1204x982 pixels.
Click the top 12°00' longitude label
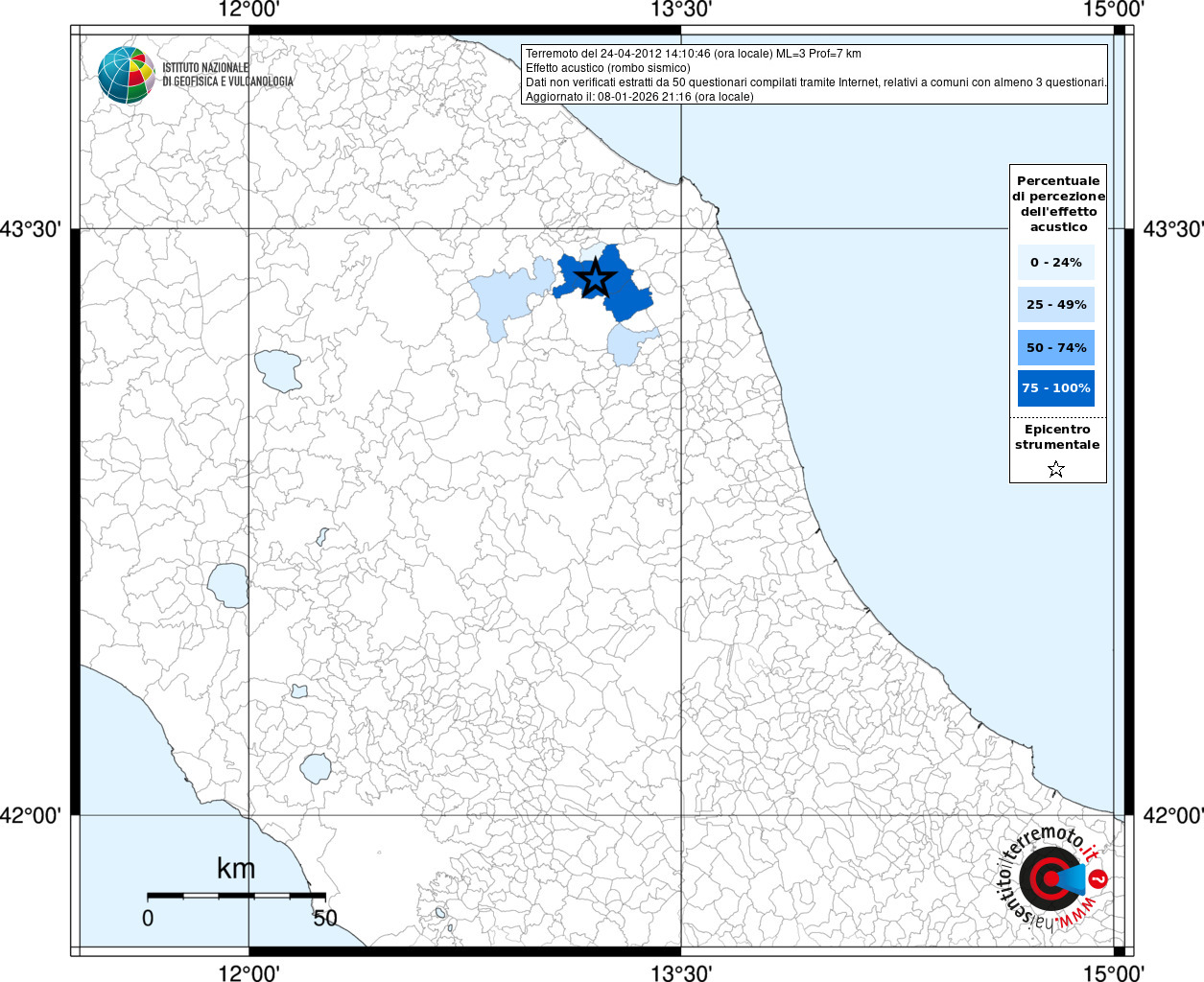(249, 11)
